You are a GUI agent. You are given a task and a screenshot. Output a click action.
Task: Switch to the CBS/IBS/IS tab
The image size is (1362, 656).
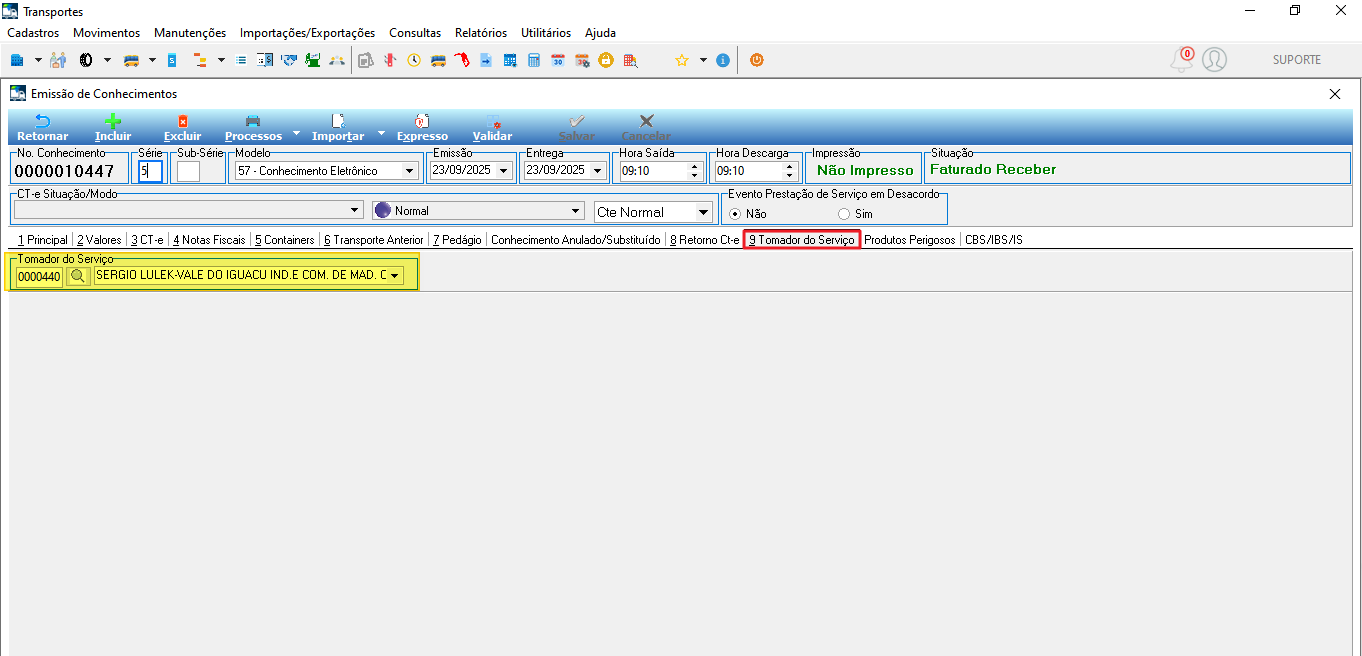click(994, 240)
